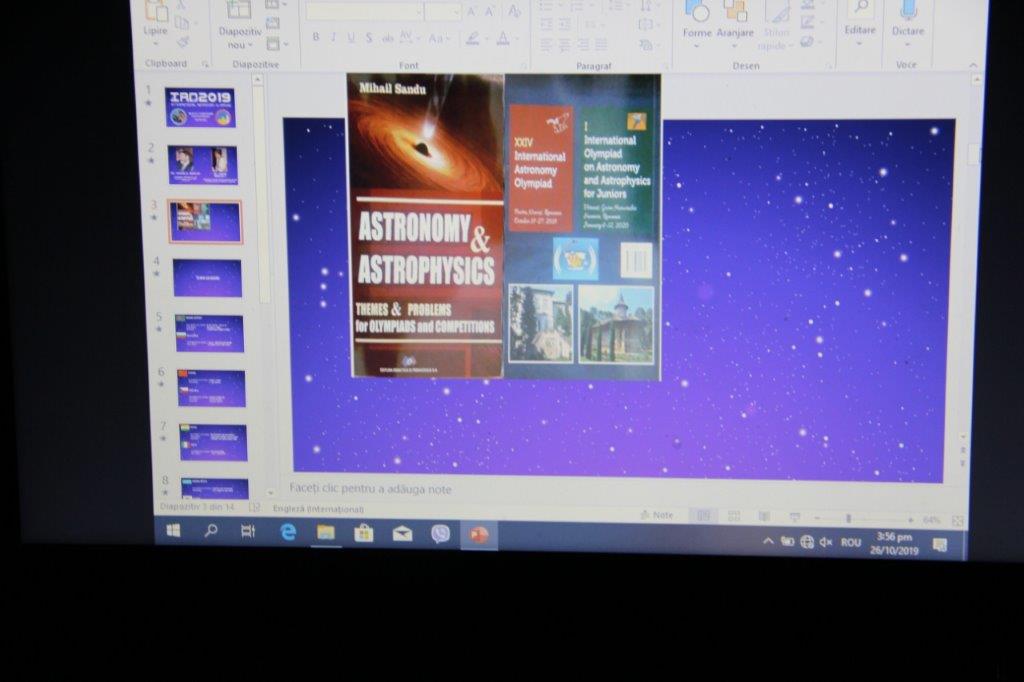
Task: Click the ROU input language indicator
Action: (x=850, y=543)
